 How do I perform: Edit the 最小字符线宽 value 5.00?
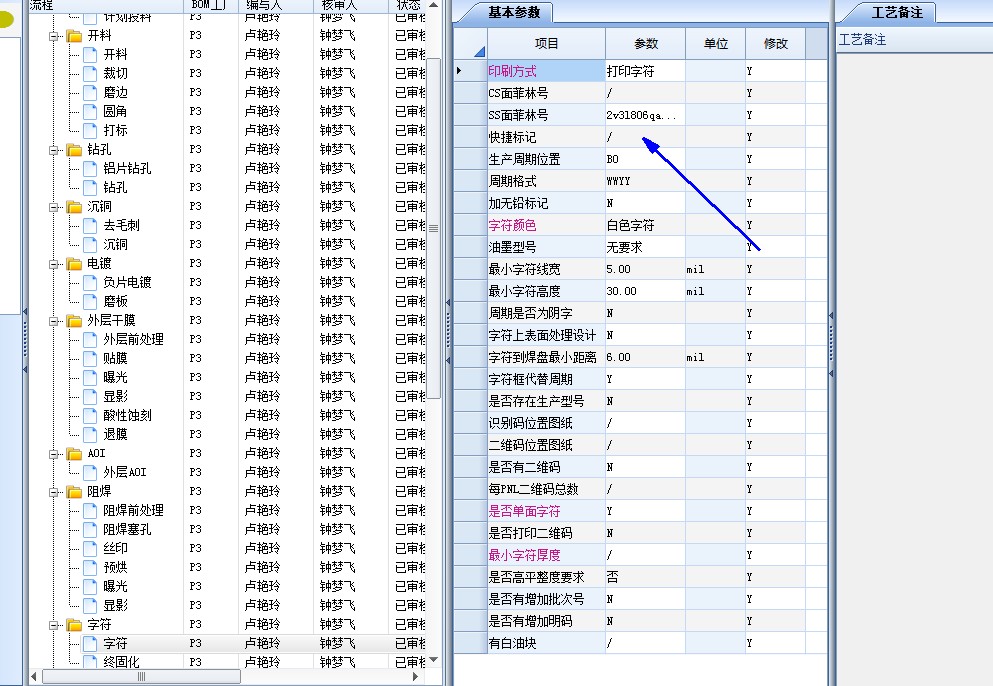(x=645, y=269)
